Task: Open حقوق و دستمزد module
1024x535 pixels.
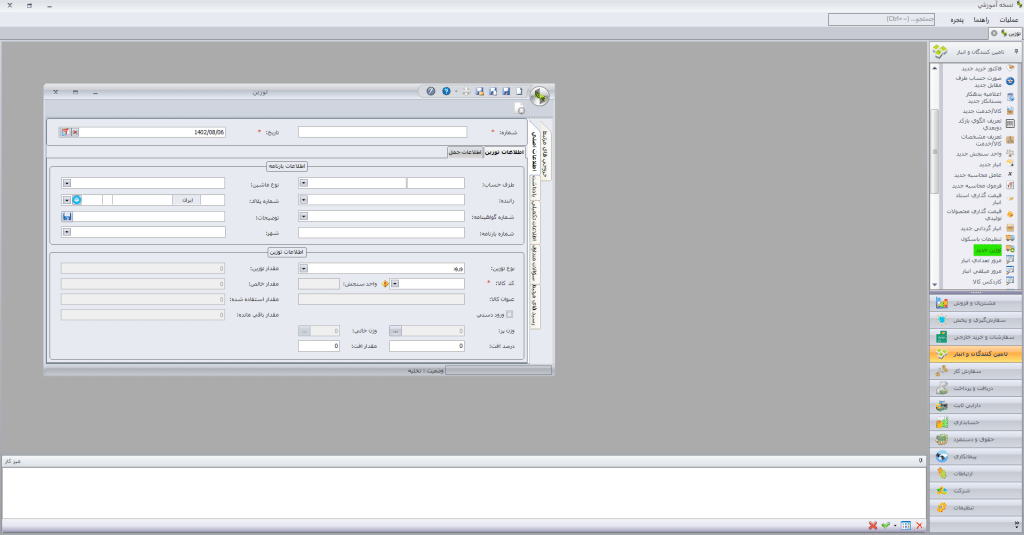Action: [x=976, y=439]
